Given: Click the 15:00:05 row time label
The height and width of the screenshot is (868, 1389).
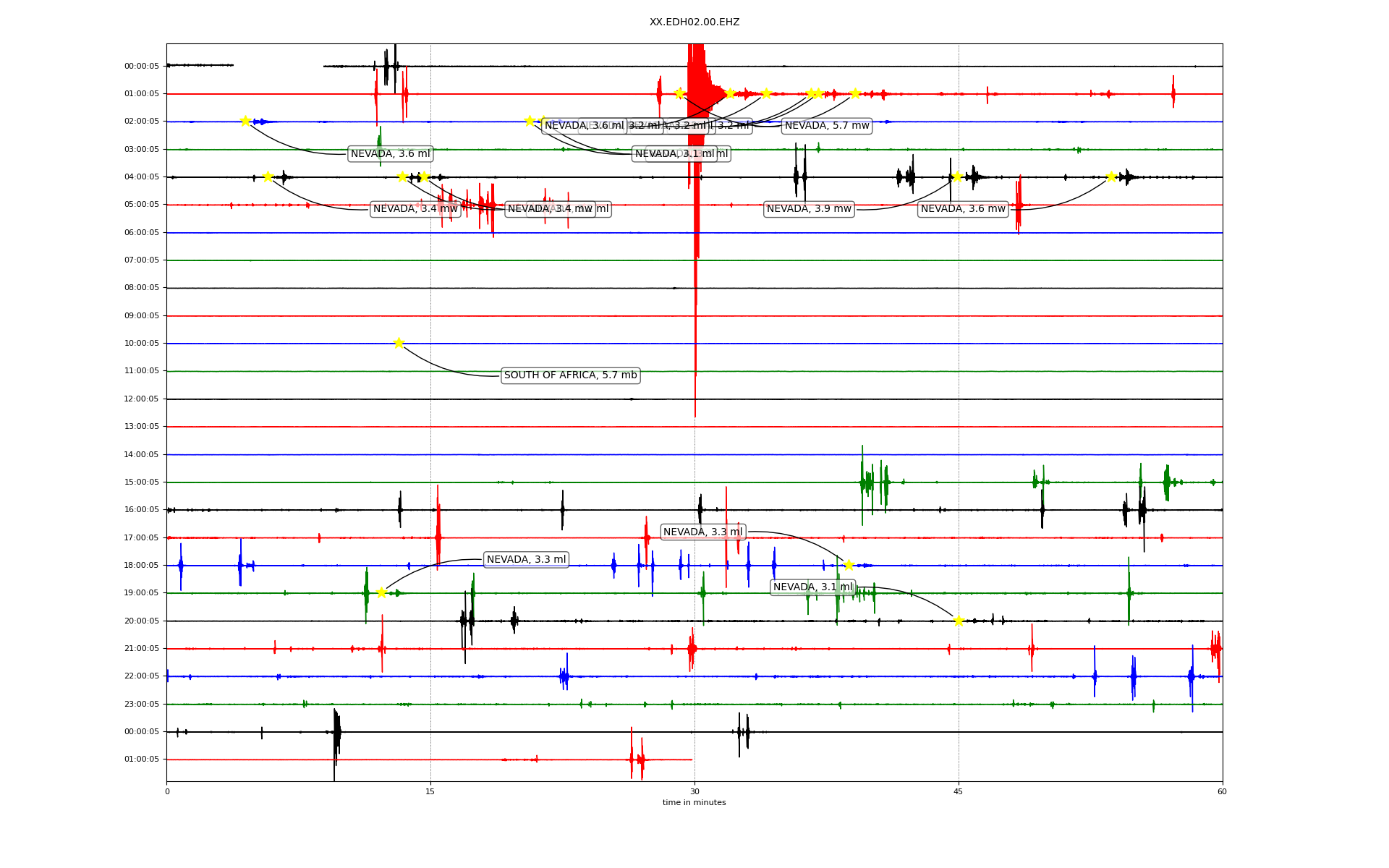Looking at the screenshot, I should pyautogui.click(x=142, y=482).
